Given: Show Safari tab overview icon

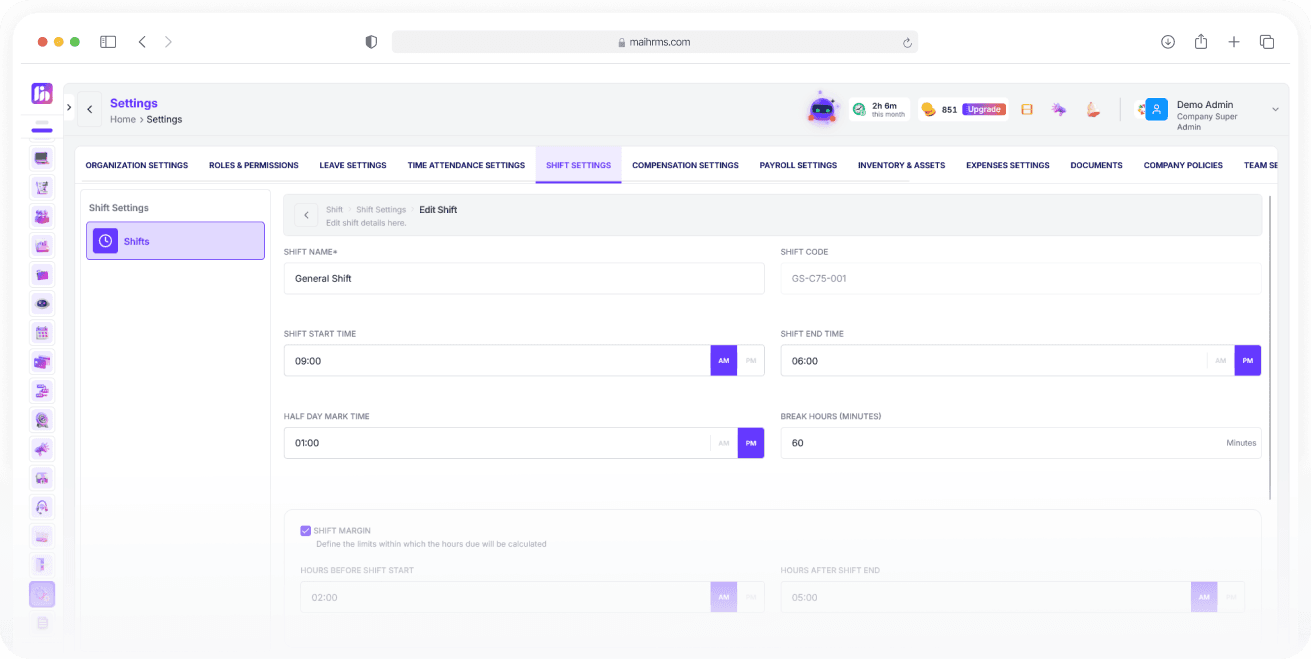Looking at the screenshot, I should (x=1267, y=42).
